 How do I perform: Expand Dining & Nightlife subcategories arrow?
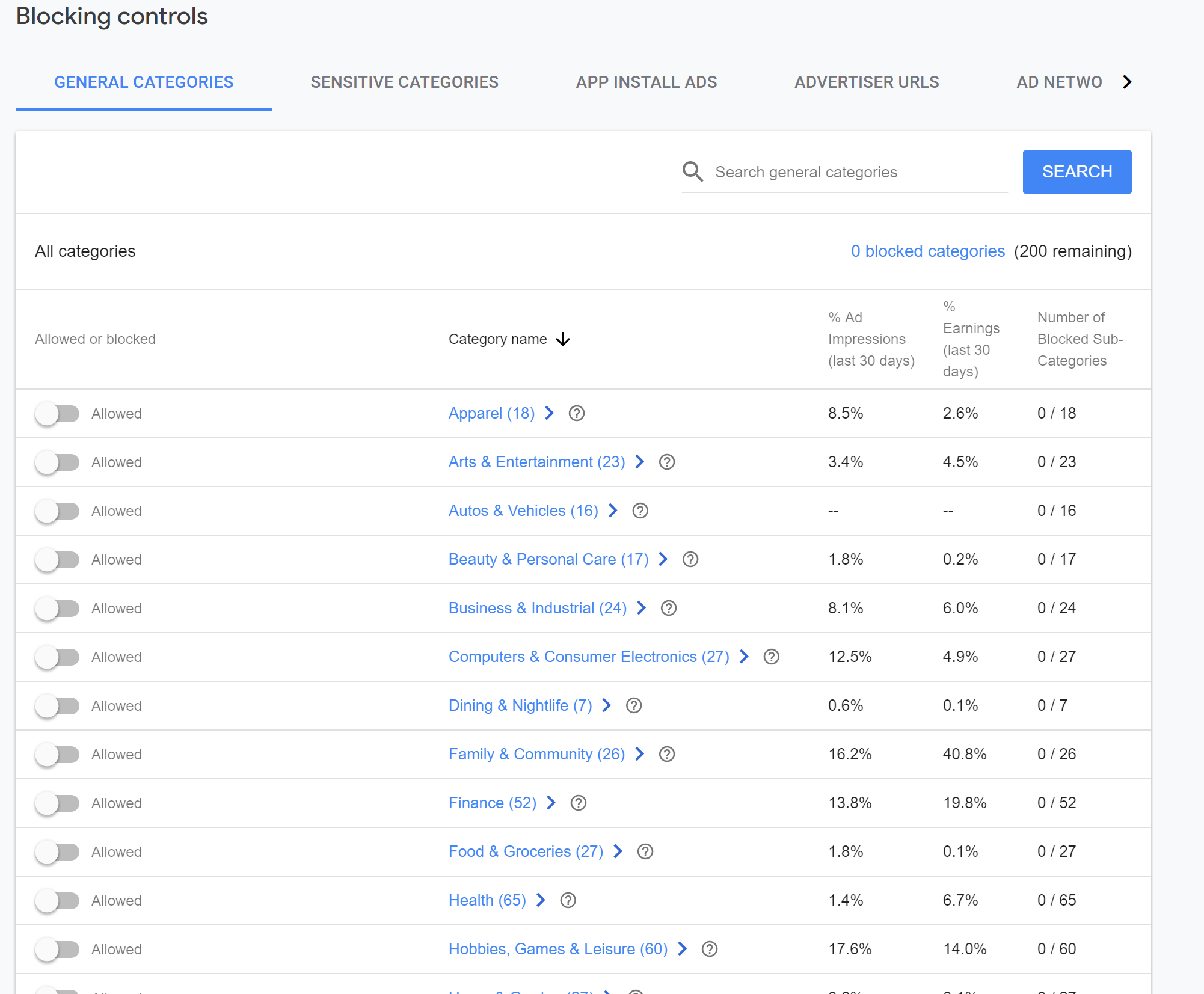click(x=606, y=705)
